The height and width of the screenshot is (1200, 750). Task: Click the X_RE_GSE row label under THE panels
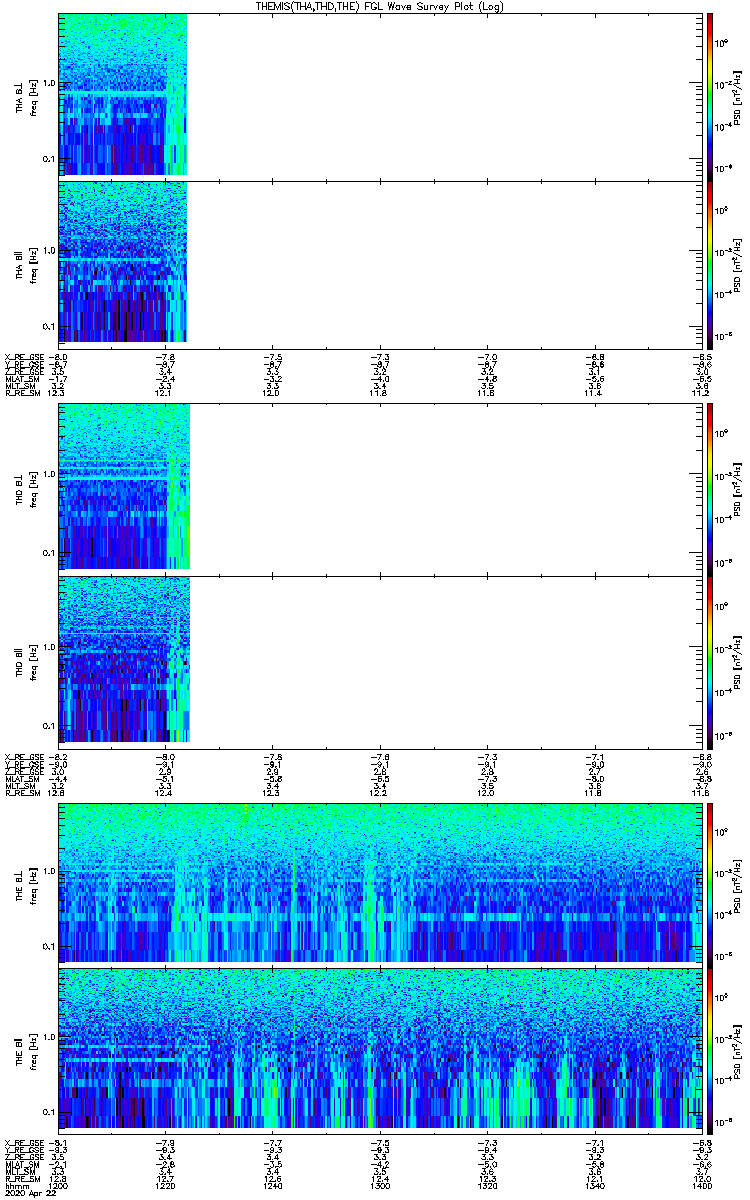pos(22,1142)
